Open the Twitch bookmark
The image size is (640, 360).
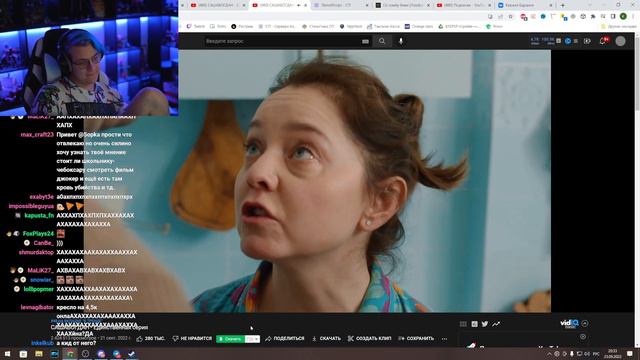196,26
